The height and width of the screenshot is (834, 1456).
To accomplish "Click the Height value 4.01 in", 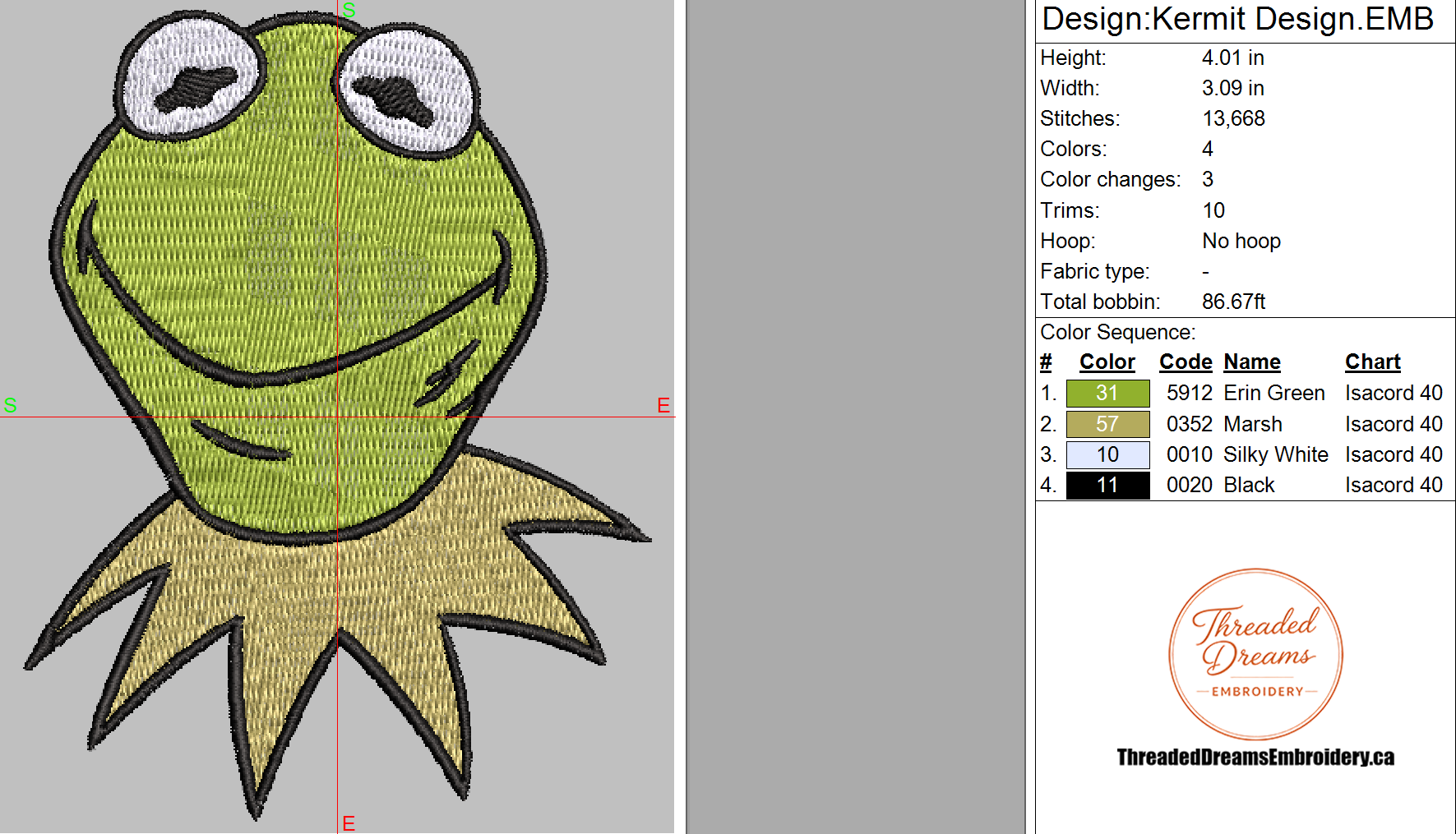I will pyautogui.click(x=1232, y=58).
